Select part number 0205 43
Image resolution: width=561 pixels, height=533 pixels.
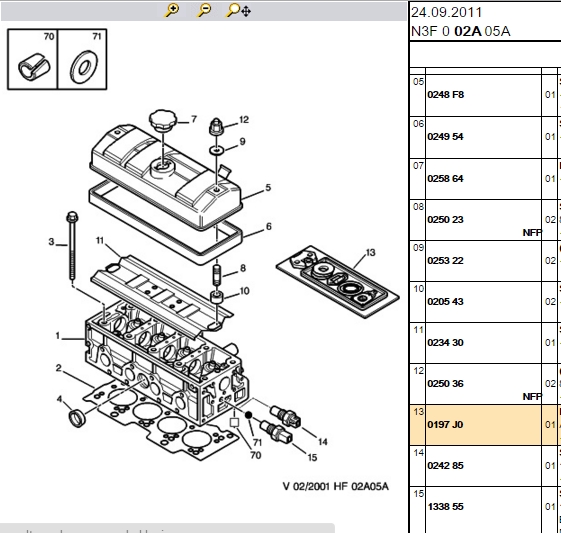pyautogui.click(x=445, y=302)
